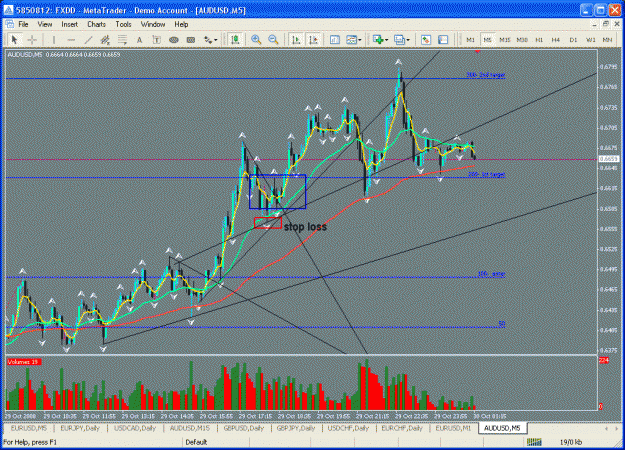
Task: Zoom out of the chart
Action: [273, 39]
